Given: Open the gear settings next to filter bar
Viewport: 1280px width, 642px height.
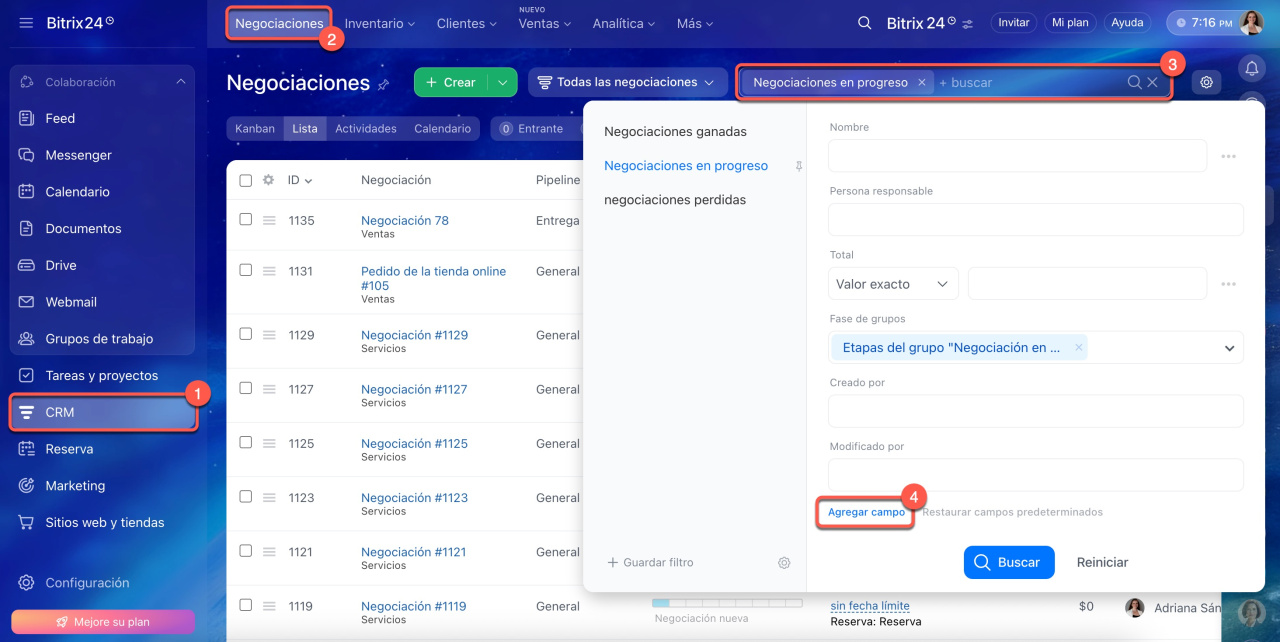Looking at the screenshot, I should (x=1206, y=82).
